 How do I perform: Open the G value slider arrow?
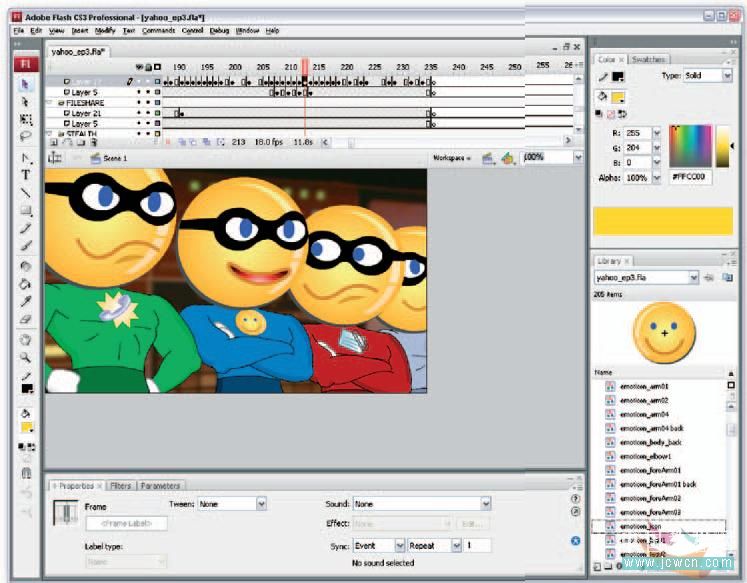point(657,148)
